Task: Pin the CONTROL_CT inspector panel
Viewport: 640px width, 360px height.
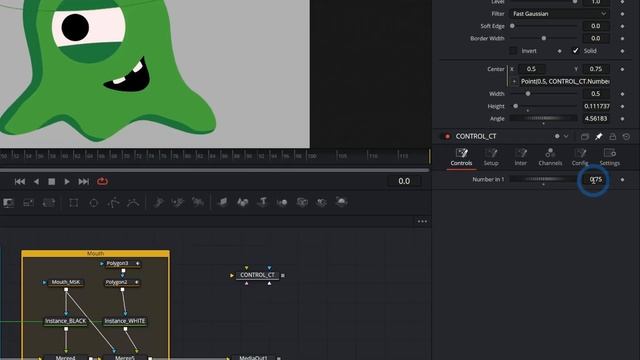Action: [599, 136]
